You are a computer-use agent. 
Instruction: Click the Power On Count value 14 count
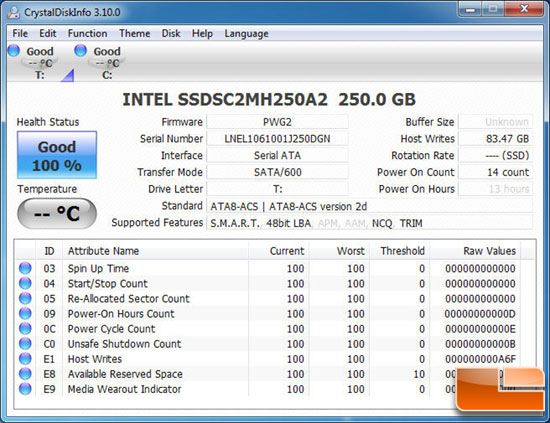point(496,172)
